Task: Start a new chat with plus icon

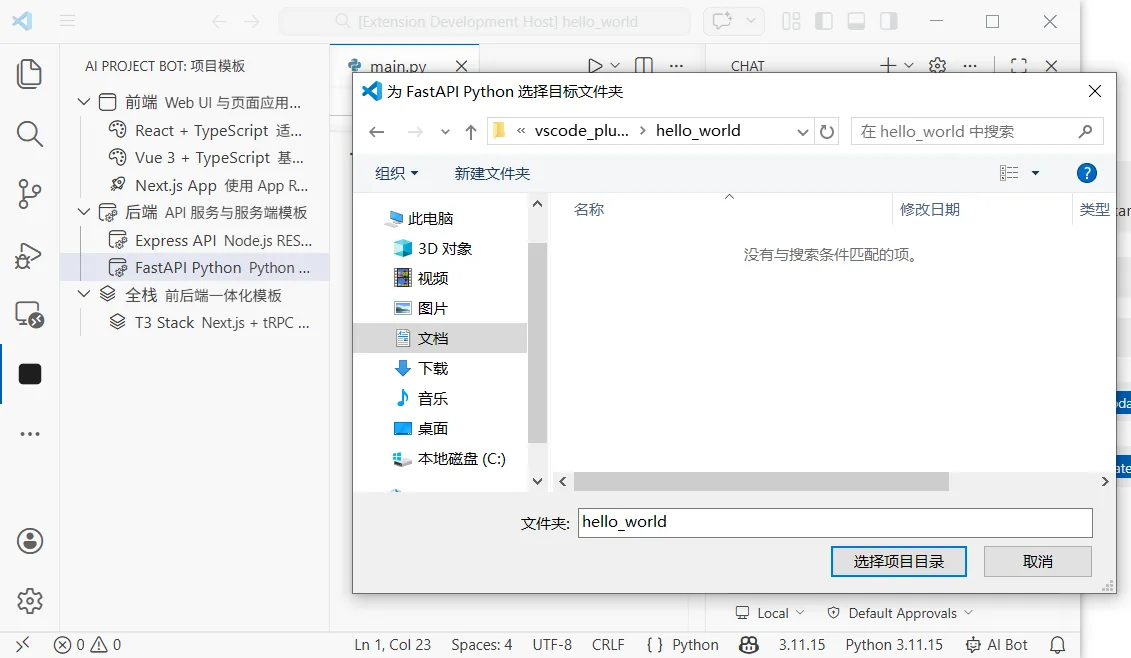Action: (x=888, y=66)
